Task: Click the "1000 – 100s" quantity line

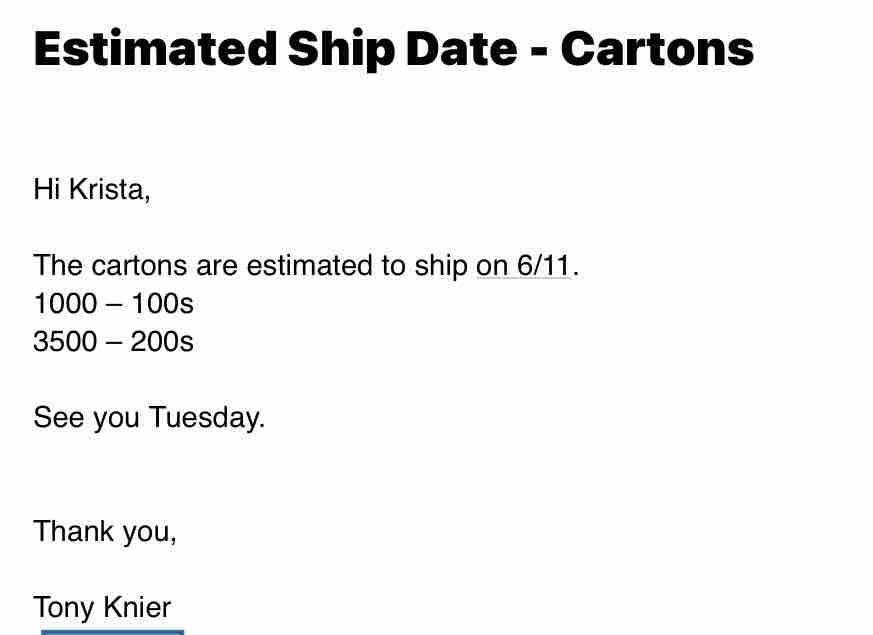Action: (x=113, y=304)
